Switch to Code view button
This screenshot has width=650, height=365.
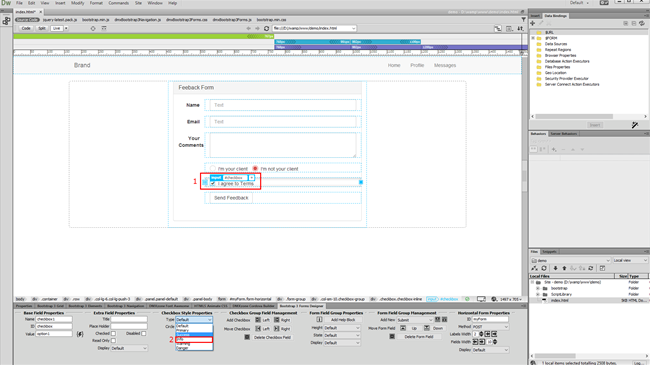(26, 29)
